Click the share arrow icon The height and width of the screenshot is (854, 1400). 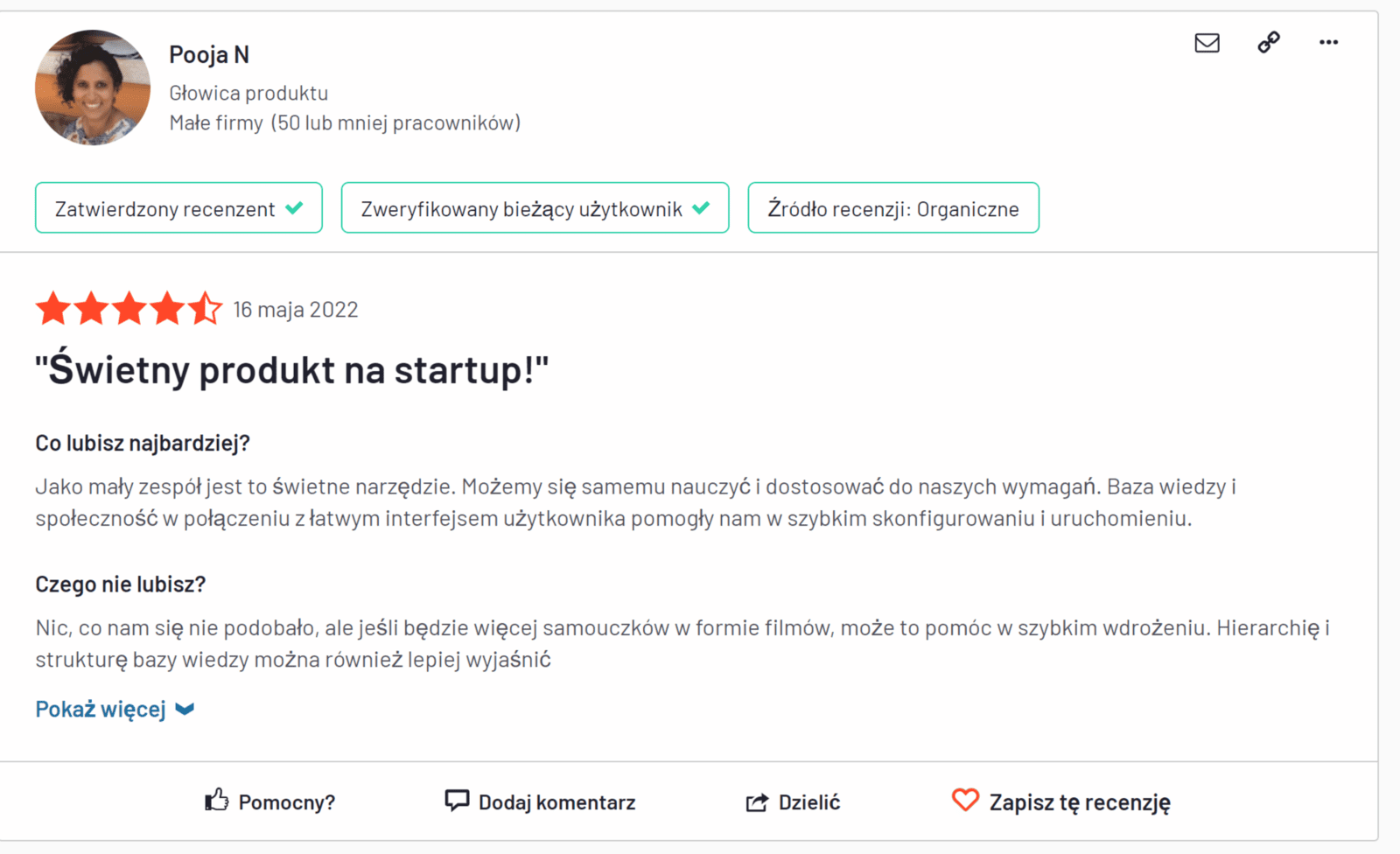[x=757, y=802]
